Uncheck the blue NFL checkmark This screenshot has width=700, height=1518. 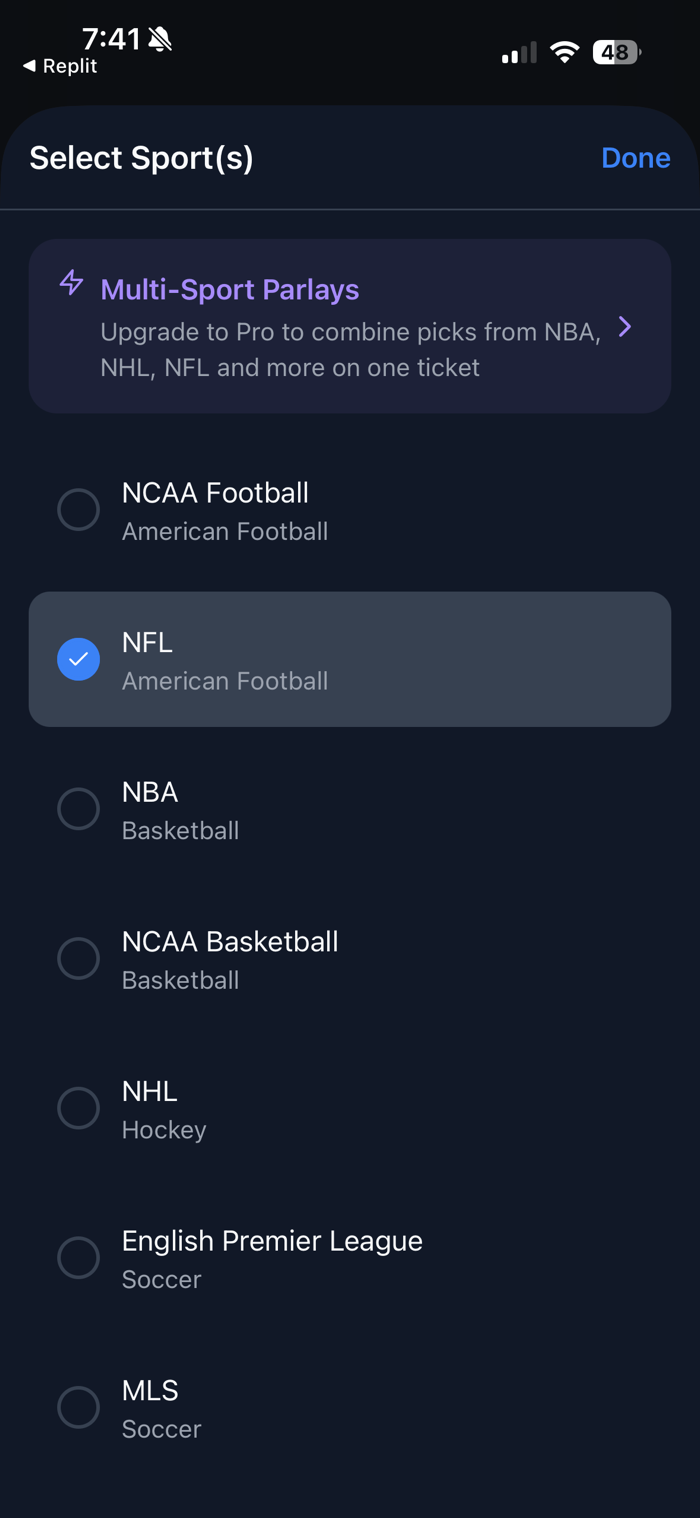[x=78, y=659]
